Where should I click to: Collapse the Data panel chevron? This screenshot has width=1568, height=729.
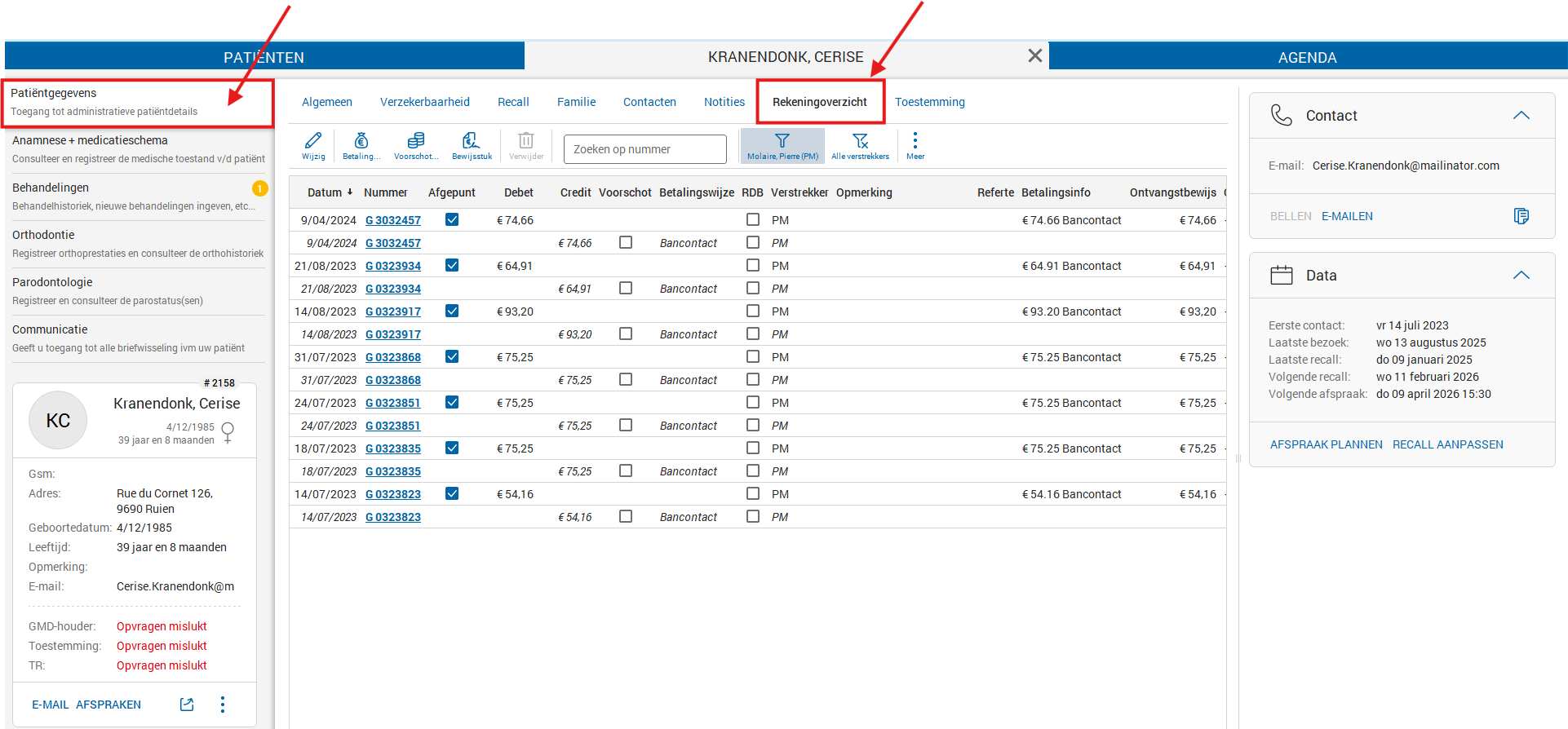point(1521,276)
